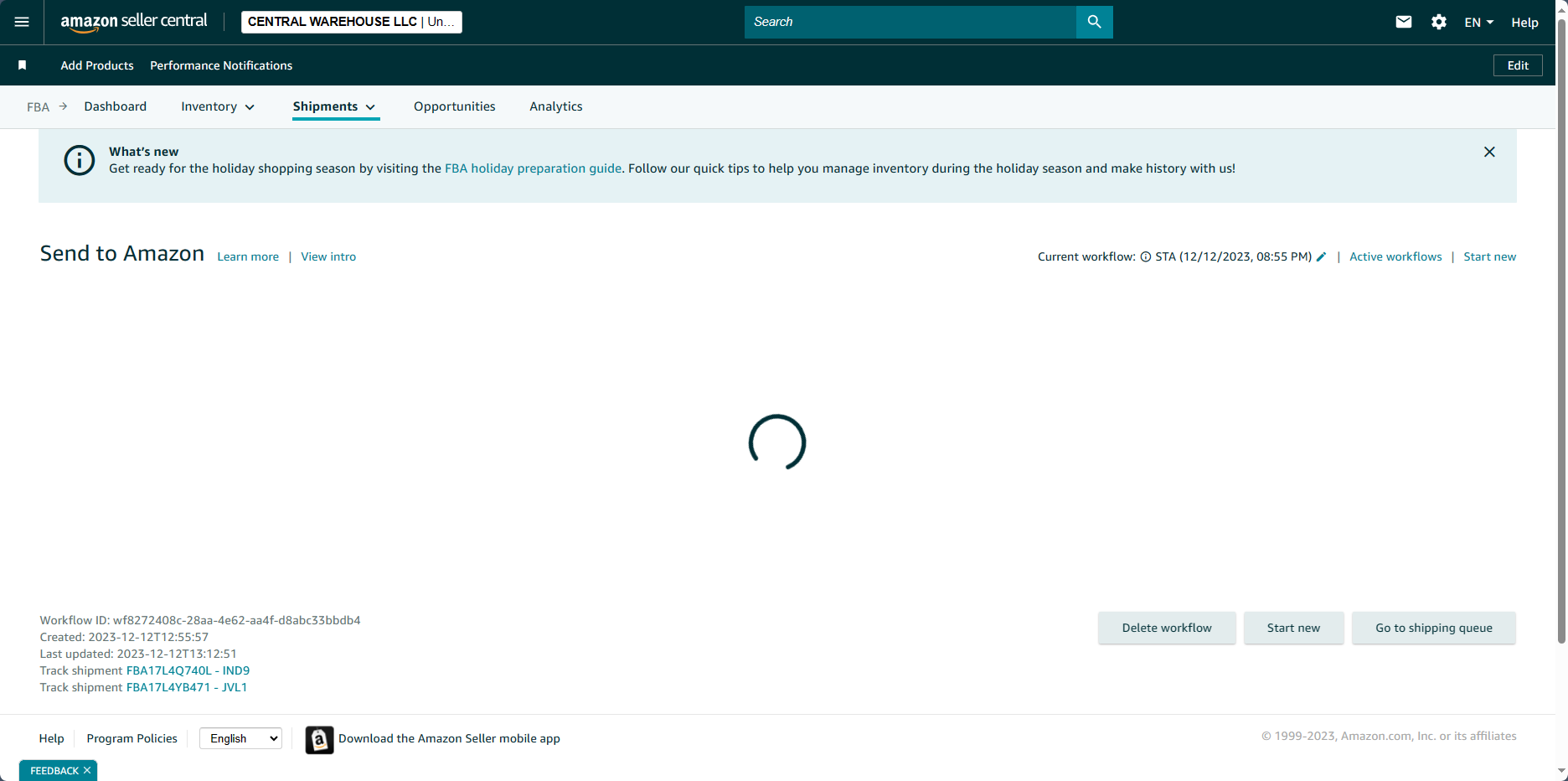The image size is (1568, 781).
Task: Click the Amazon mobile app icon
Action: tap(319, 740)
